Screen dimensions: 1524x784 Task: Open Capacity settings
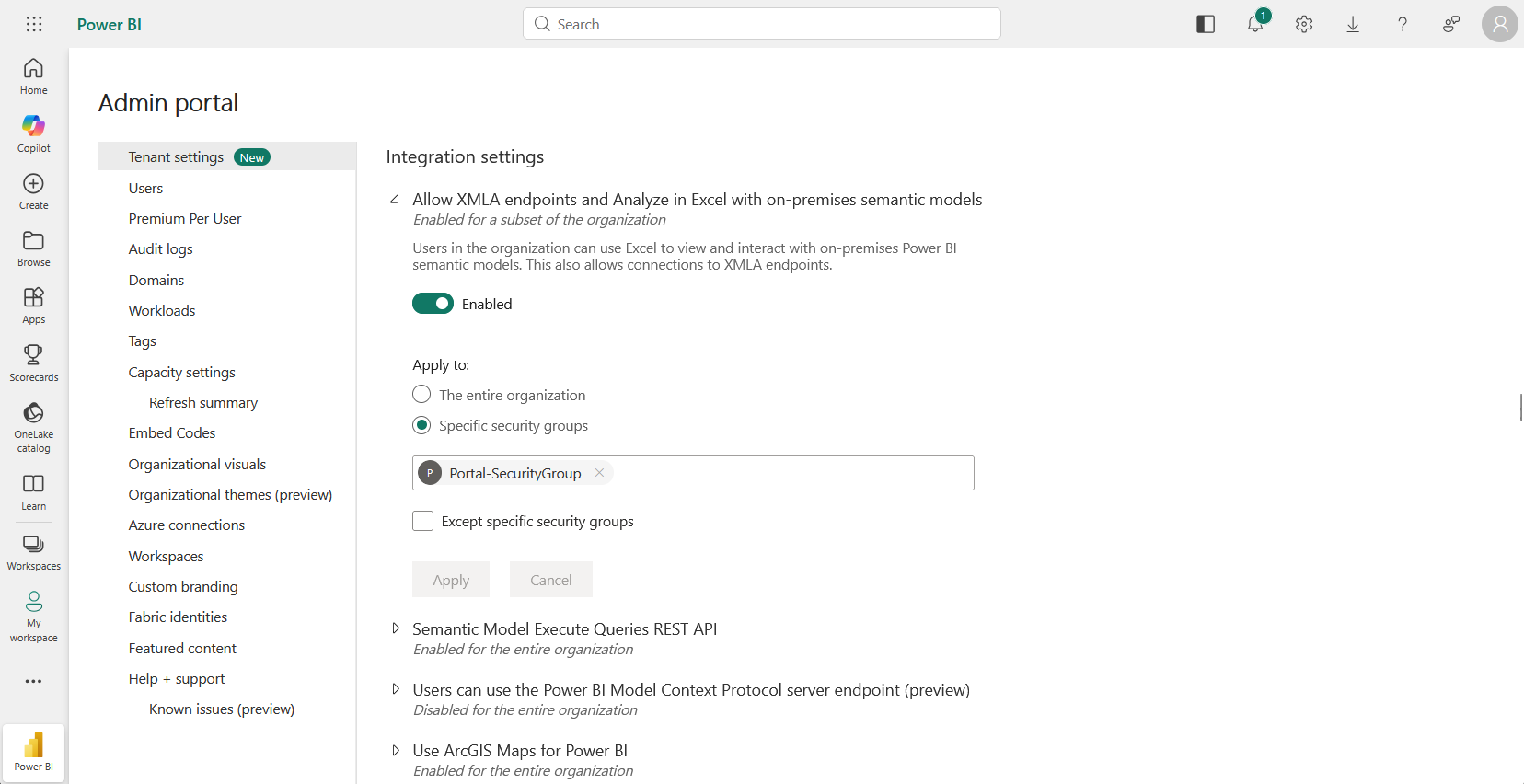[182, 372]
